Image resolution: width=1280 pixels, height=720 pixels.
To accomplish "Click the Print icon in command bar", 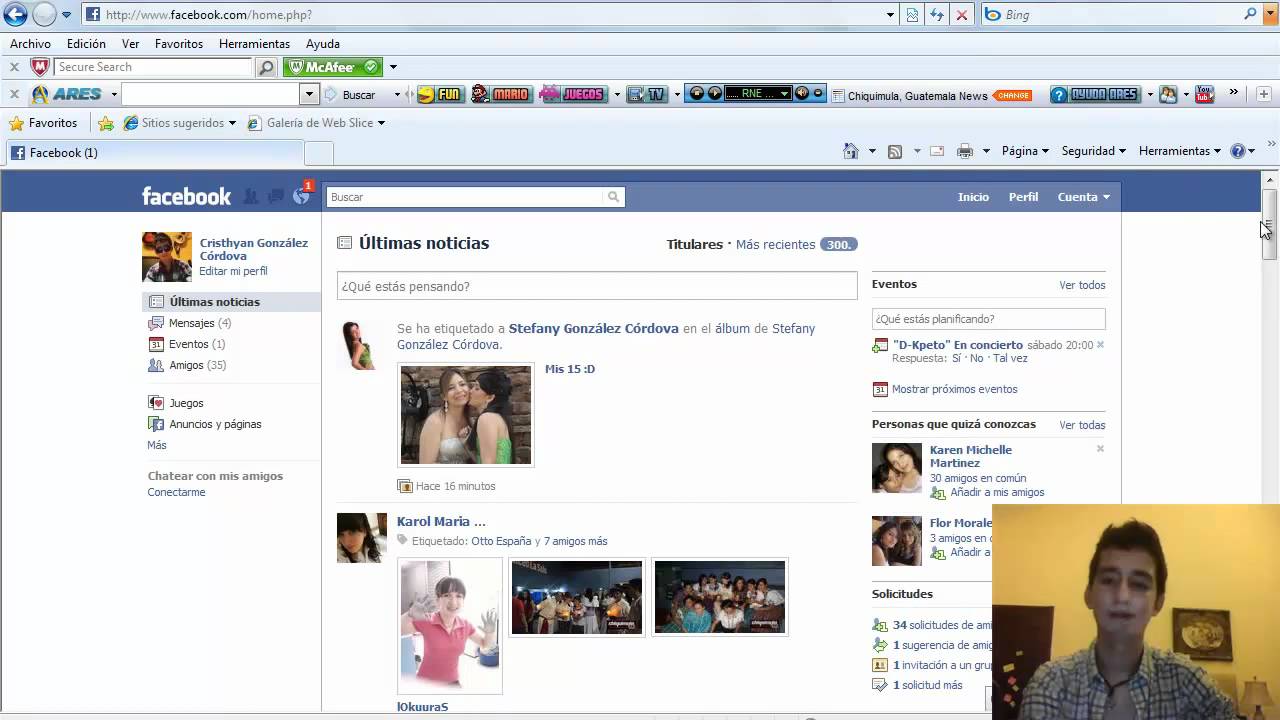I will pyautogui.click(x=965, y=151).
